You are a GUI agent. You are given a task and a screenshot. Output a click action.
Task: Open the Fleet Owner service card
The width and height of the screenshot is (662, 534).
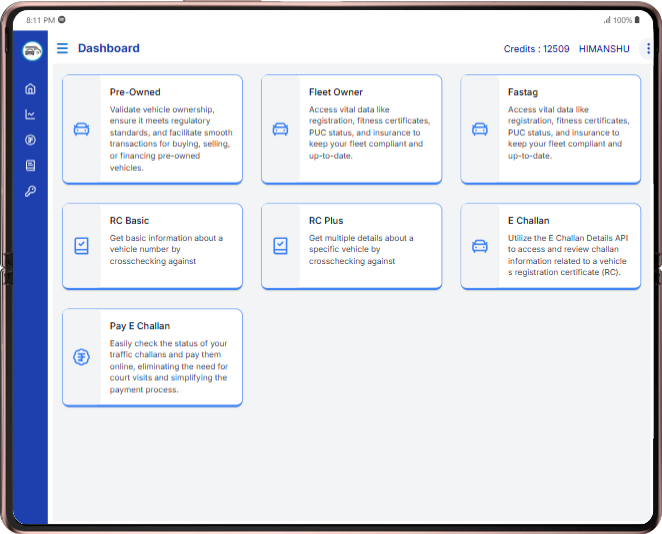coord(351,129)
